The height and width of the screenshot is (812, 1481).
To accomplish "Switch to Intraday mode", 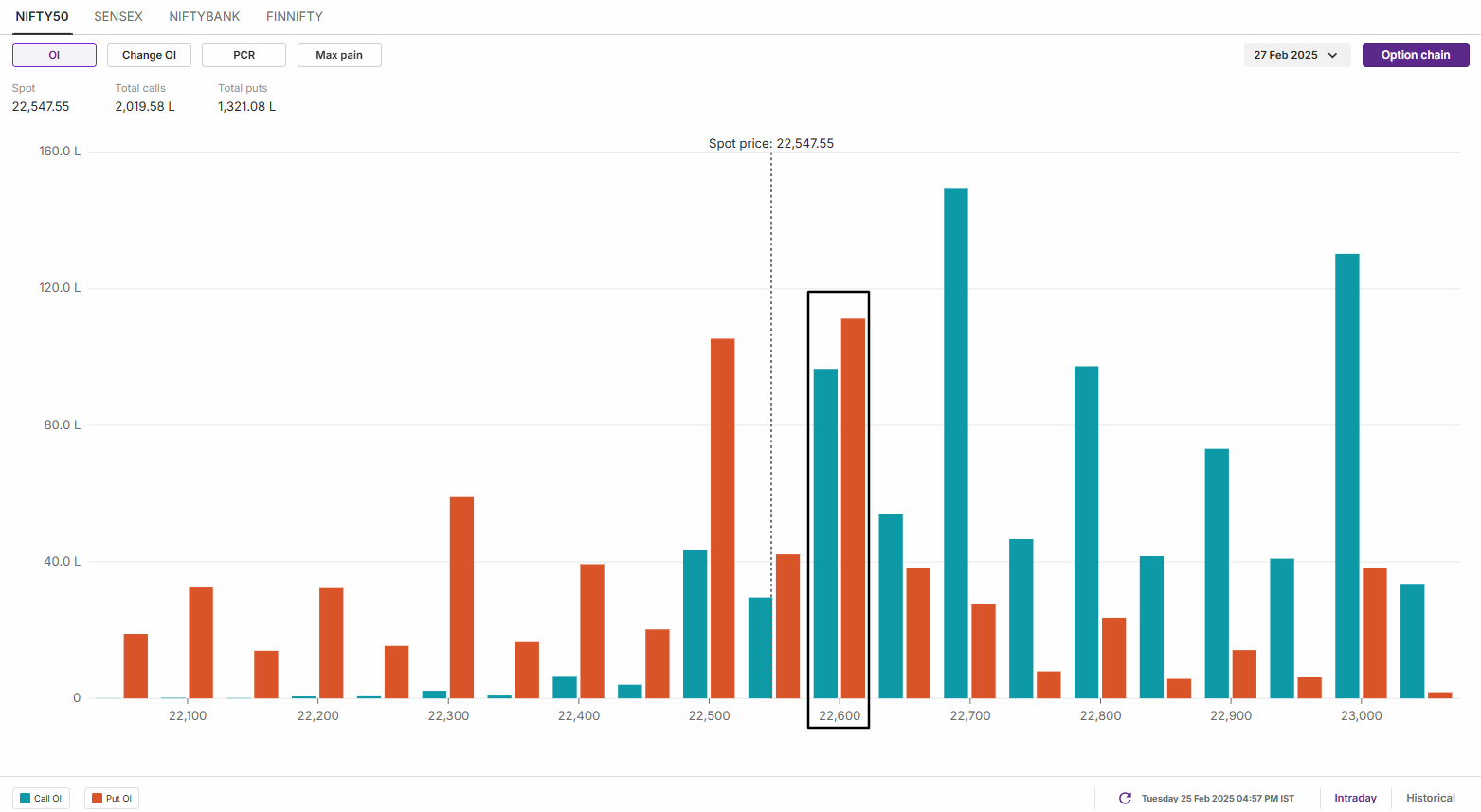I will coord(1355,798).
